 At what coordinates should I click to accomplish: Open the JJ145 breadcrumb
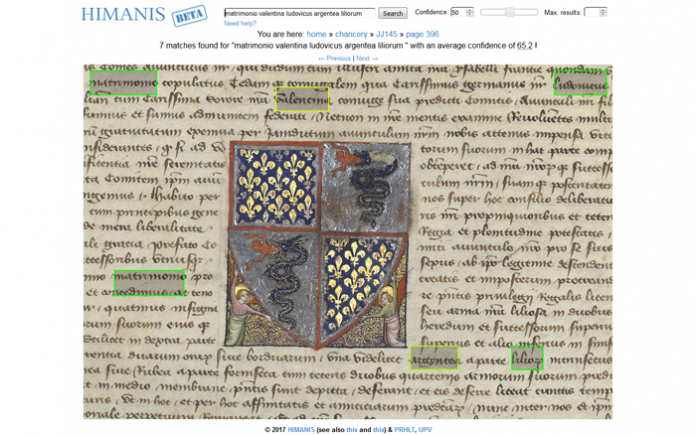click(387, 34)
